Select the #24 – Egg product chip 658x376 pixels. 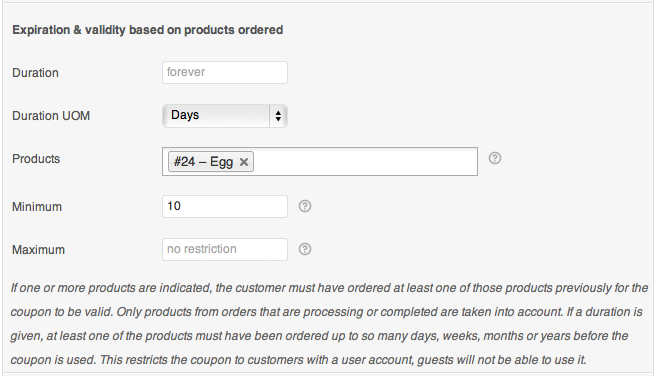pyautogui.click(x=203, y=162)
